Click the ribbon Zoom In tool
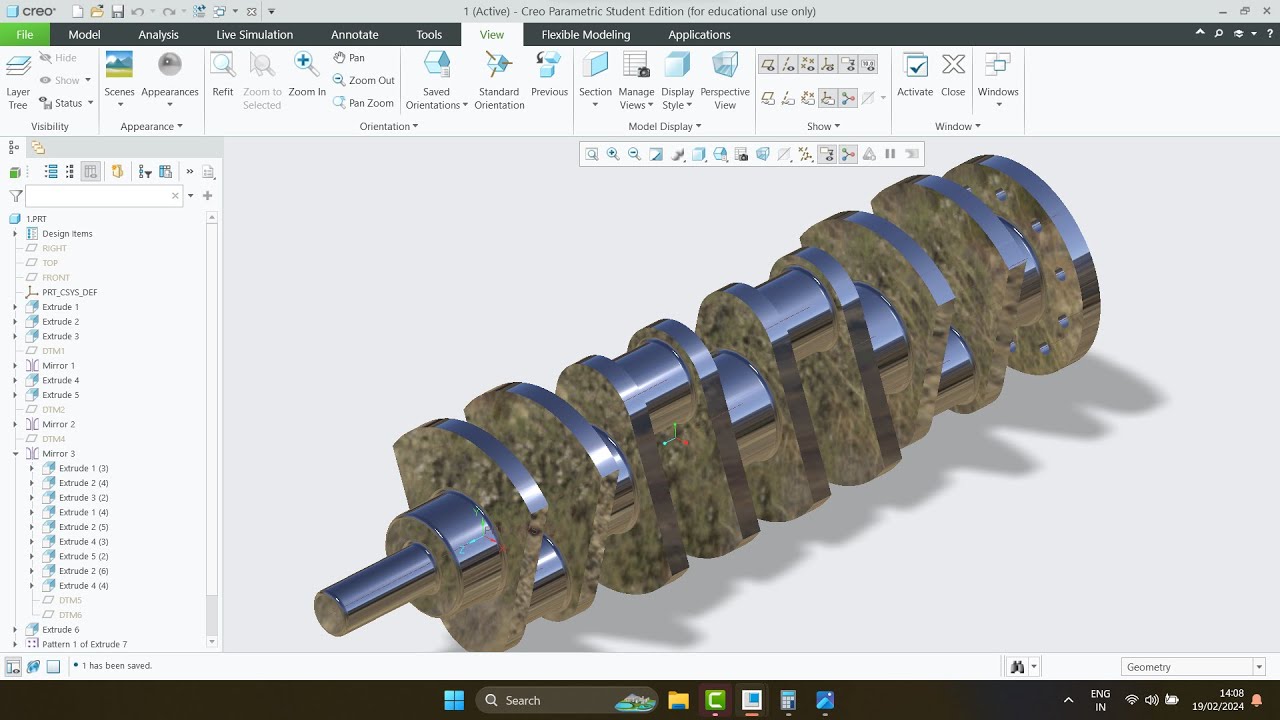This screenshot has width=1280, height=720. coord(307,75)
